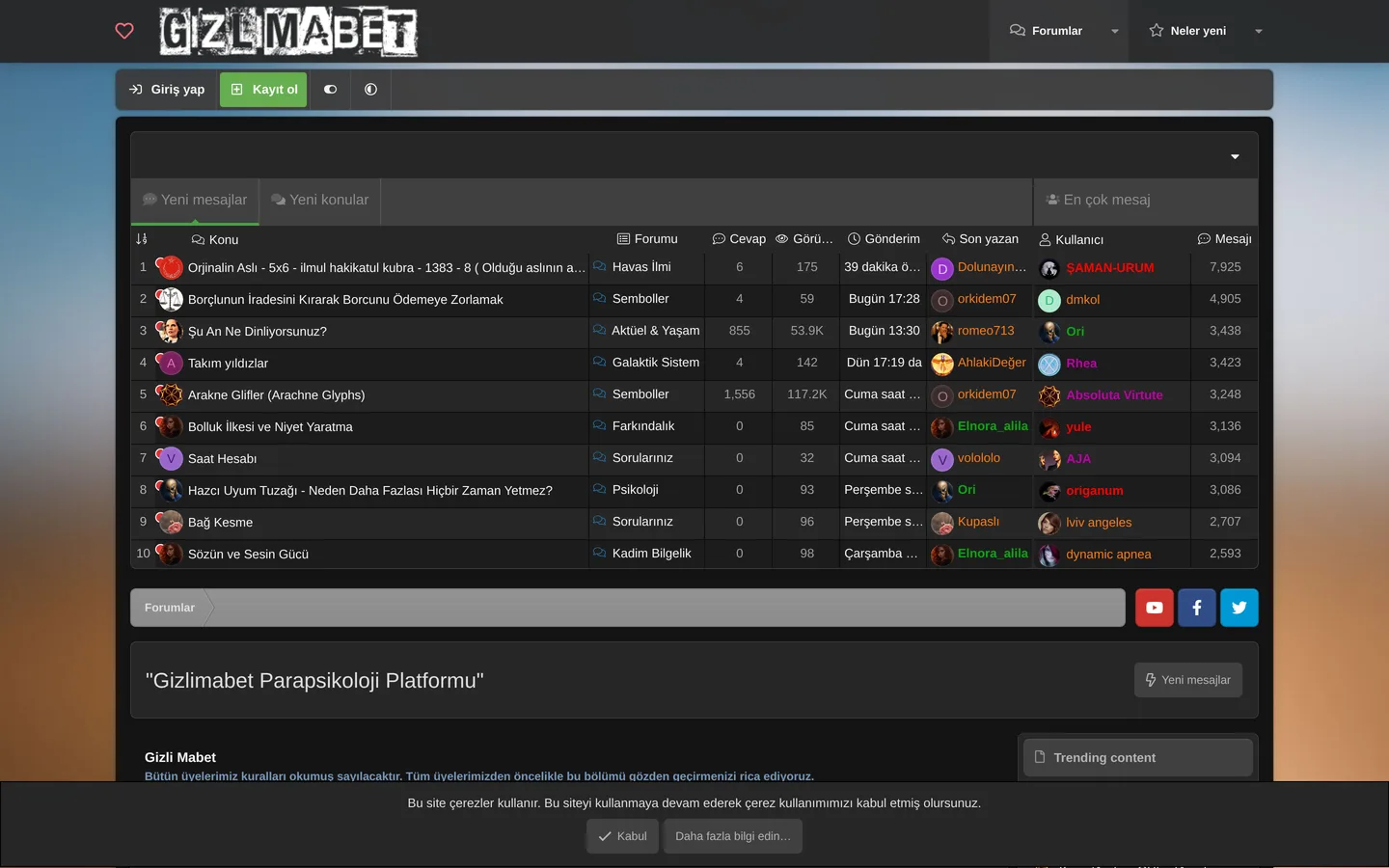
Task: Open Forumlar in the top navigation
Action: coord(1047,31)
